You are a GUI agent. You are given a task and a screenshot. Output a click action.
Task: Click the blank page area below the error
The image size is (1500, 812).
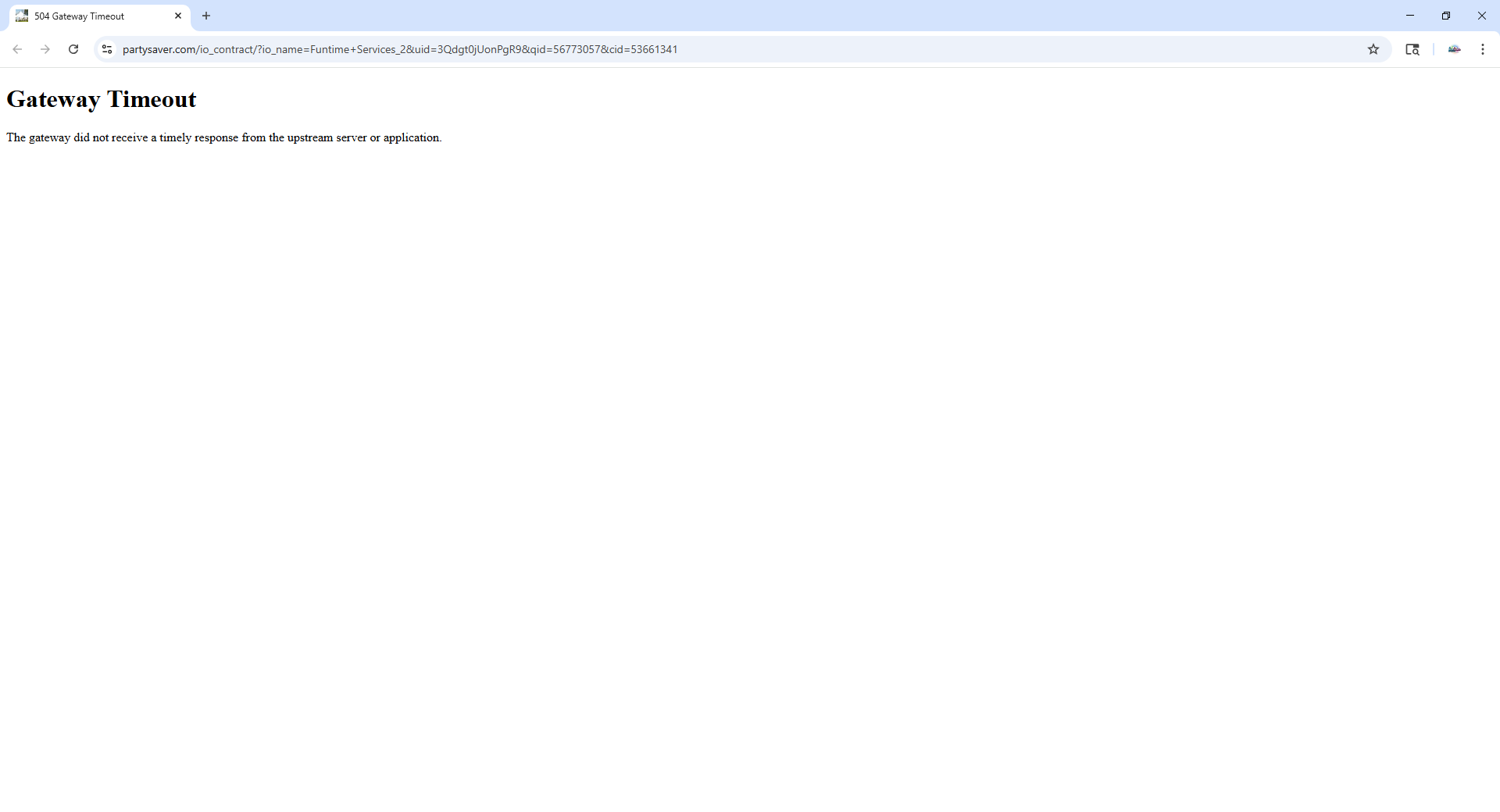750,468
